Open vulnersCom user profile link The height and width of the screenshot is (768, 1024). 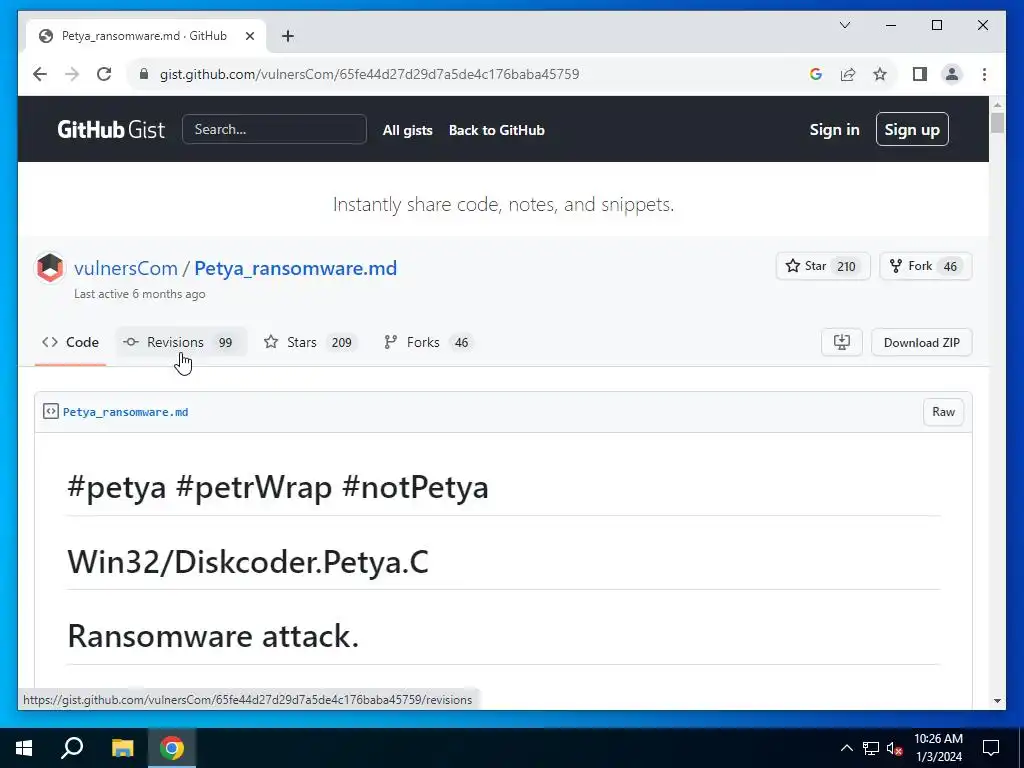click(126, 268)
